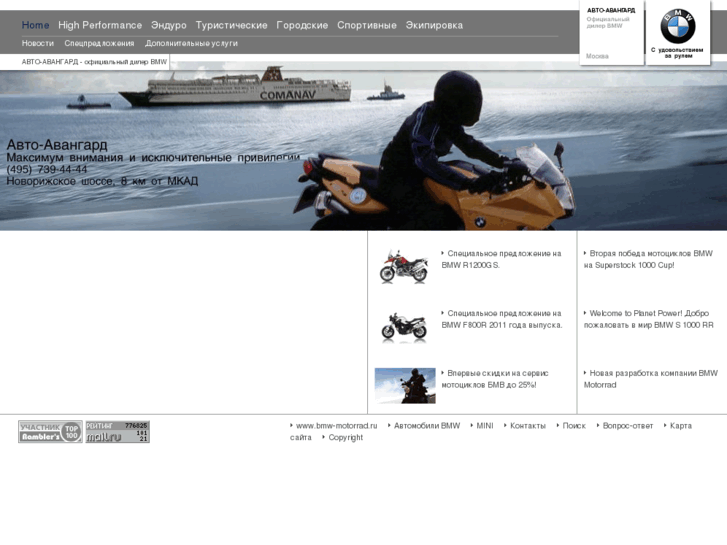727x545 pixels.
Task: Click breadcrumb АВТО-АВАНГАРД официальный дилер BMW
Action: [94, 62]
